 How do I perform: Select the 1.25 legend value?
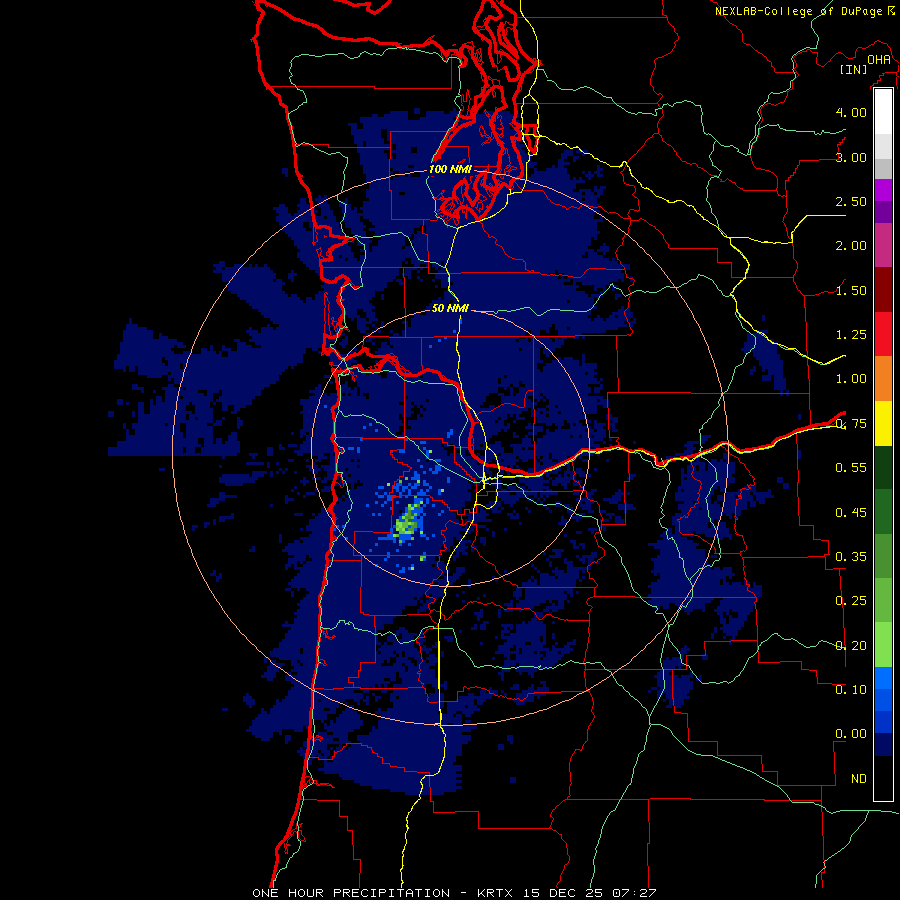[851, 335]
